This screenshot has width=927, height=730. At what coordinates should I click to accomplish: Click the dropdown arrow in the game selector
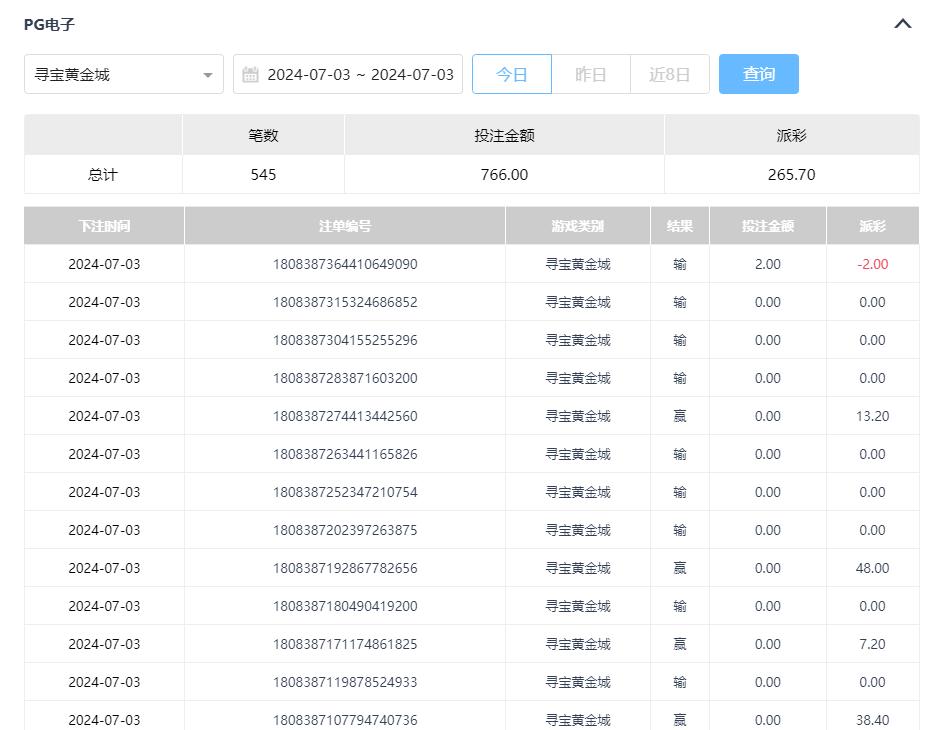207,75
